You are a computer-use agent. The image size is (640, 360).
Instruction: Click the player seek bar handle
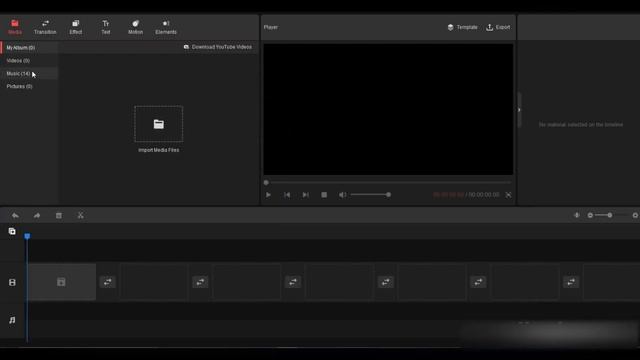(266, 182)
